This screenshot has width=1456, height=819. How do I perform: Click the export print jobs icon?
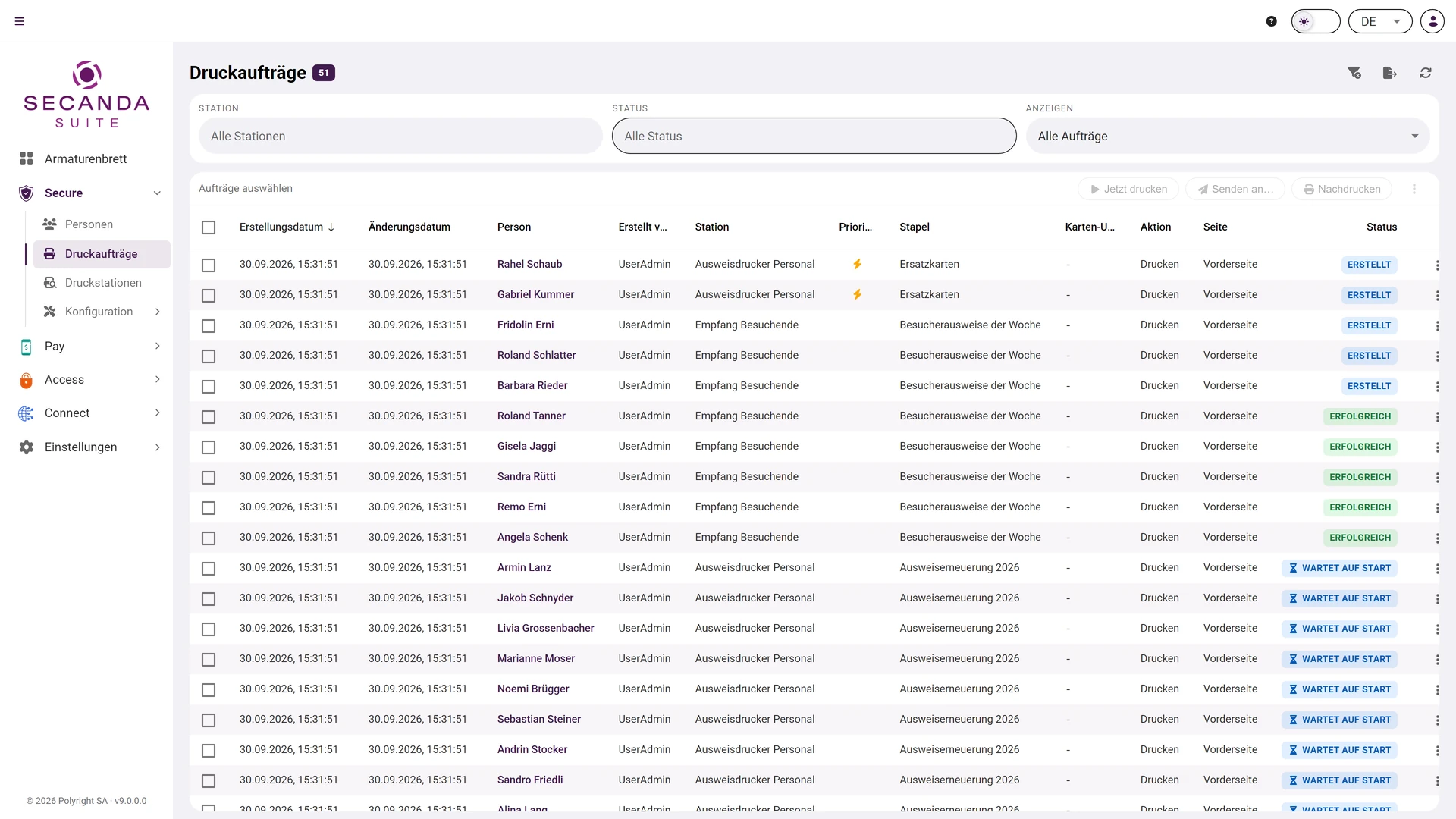pos(1390,73)
